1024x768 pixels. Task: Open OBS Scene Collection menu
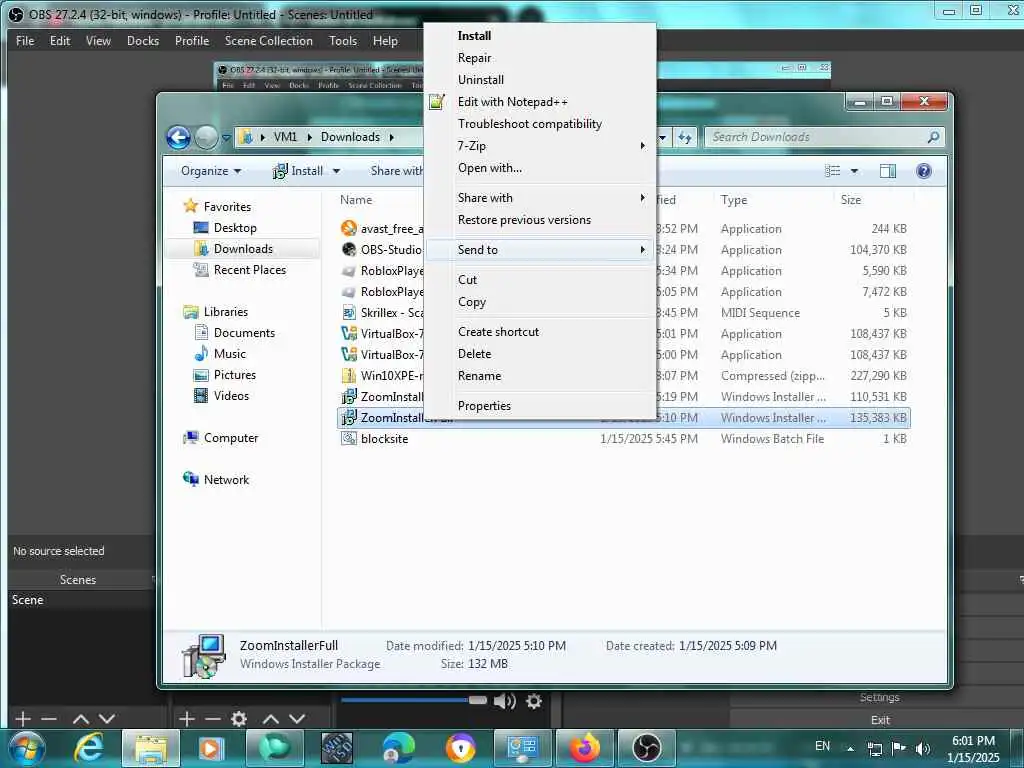268,40
